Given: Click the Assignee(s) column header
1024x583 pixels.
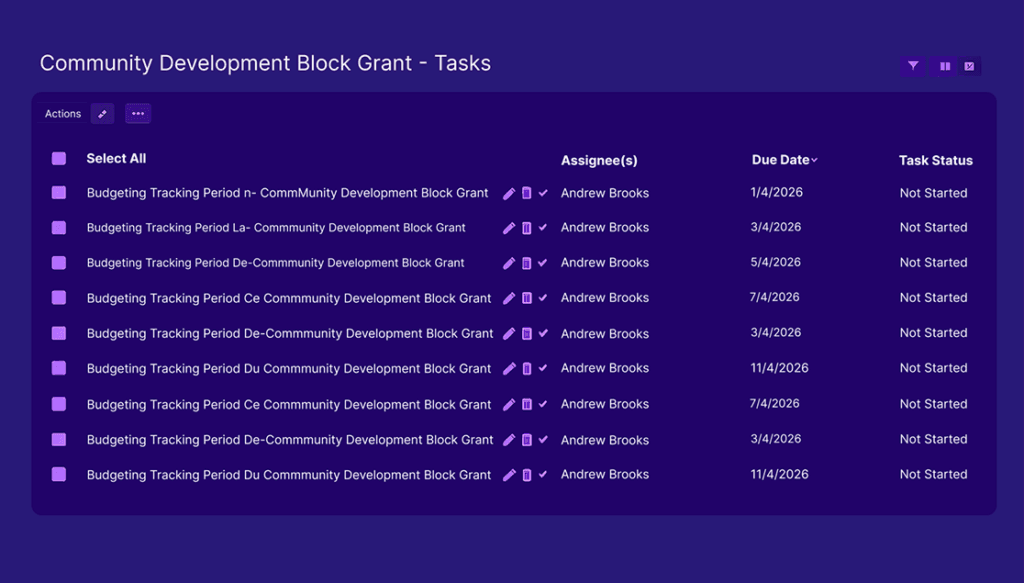Looking at the screenshot, I should [598, 160].
